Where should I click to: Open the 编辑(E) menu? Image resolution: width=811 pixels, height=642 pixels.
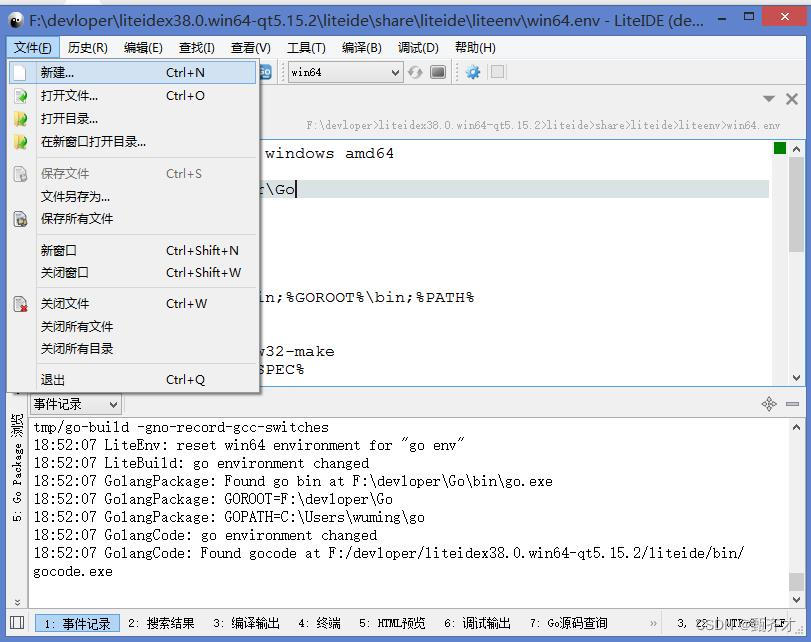click(x=143, y=48)
